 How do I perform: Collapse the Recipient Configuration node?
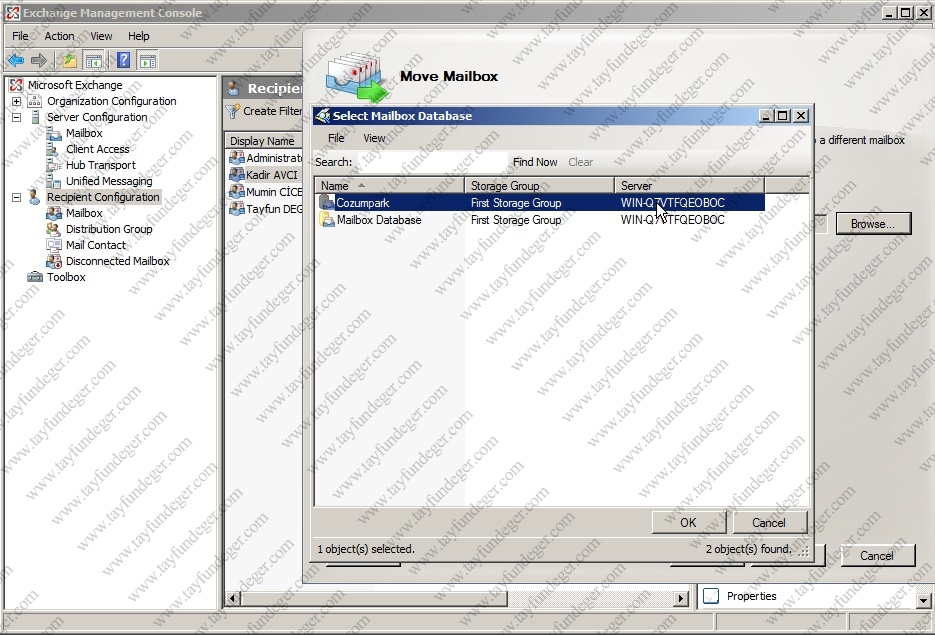click(x=17, y=197)
